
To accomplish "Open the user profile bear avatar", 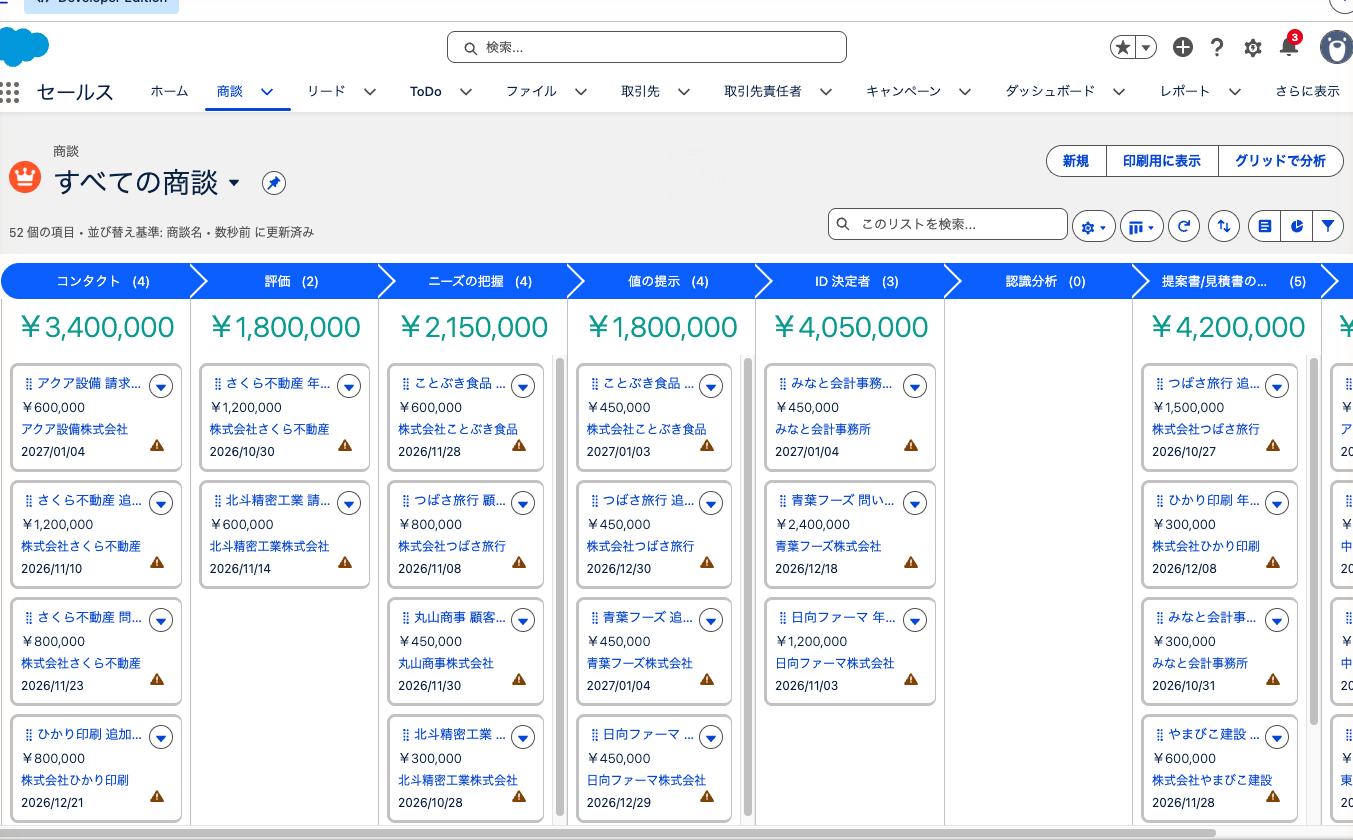I will click(1336, 47).
